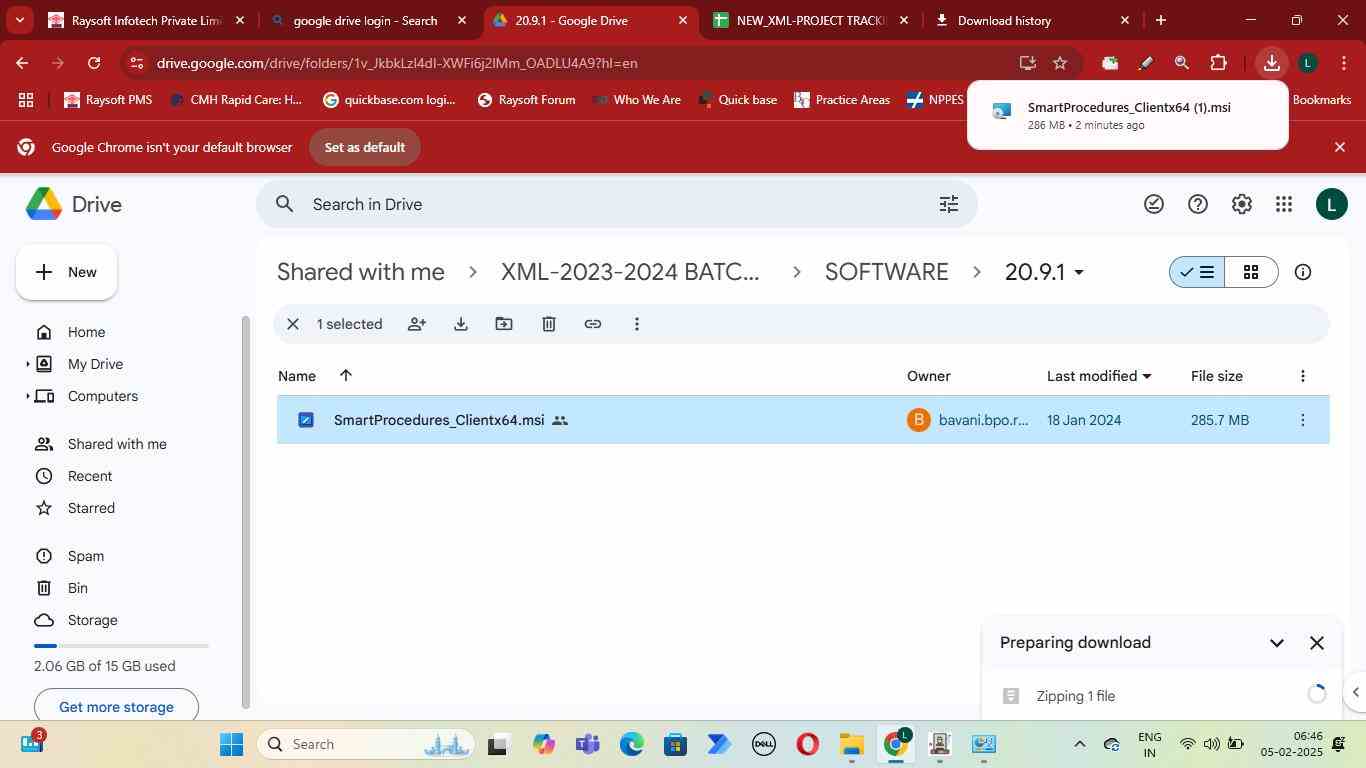
Task: Open more actions in selection toolbar
Action: [x=637, y=324]
